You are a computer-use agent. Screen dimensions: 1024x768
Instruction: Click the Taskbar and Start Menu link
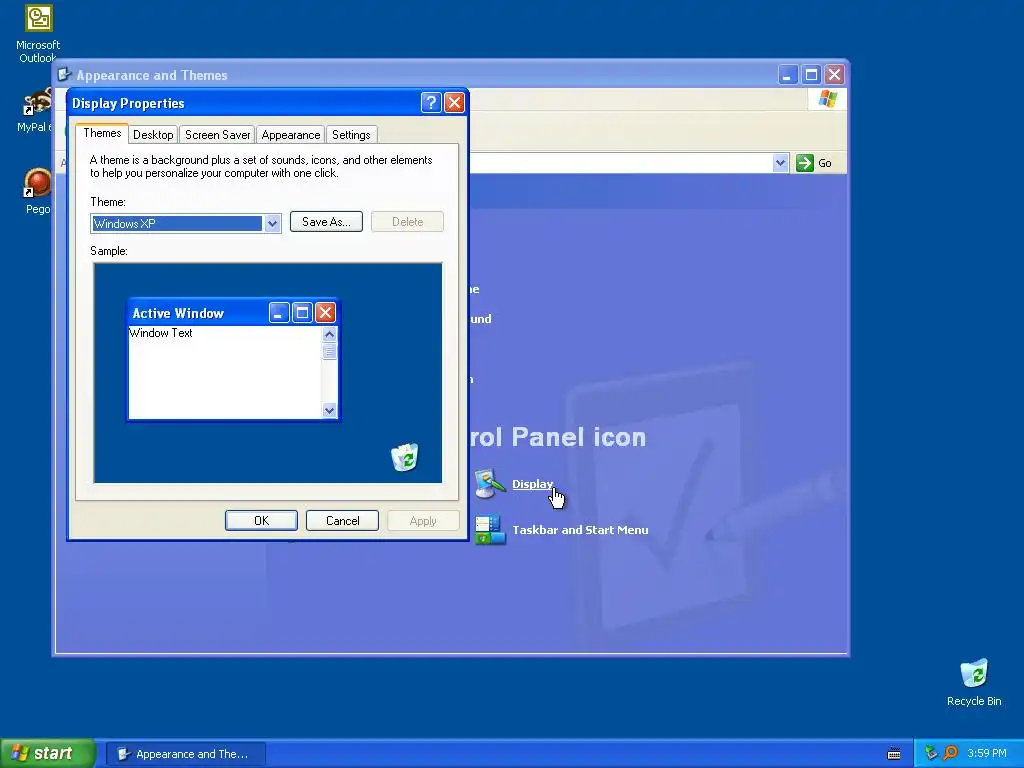click(x=580, y=530)
